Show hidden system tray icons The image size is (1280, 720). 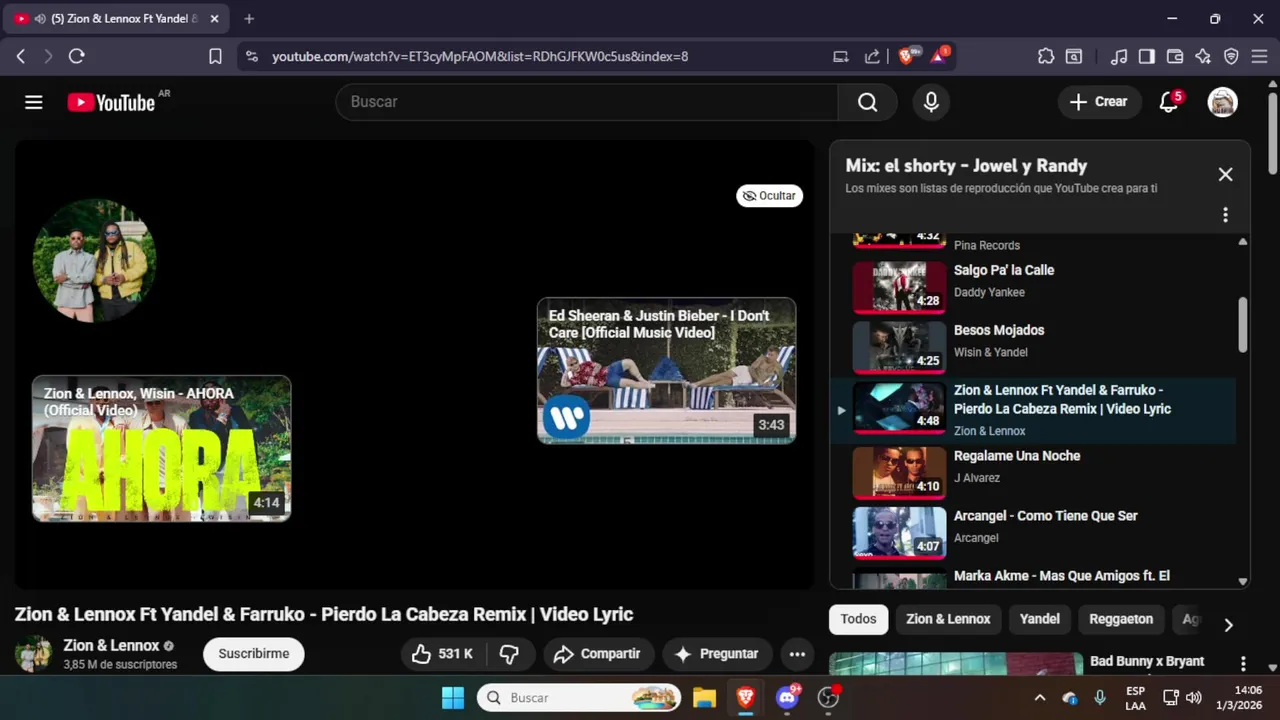point(1039,698)
